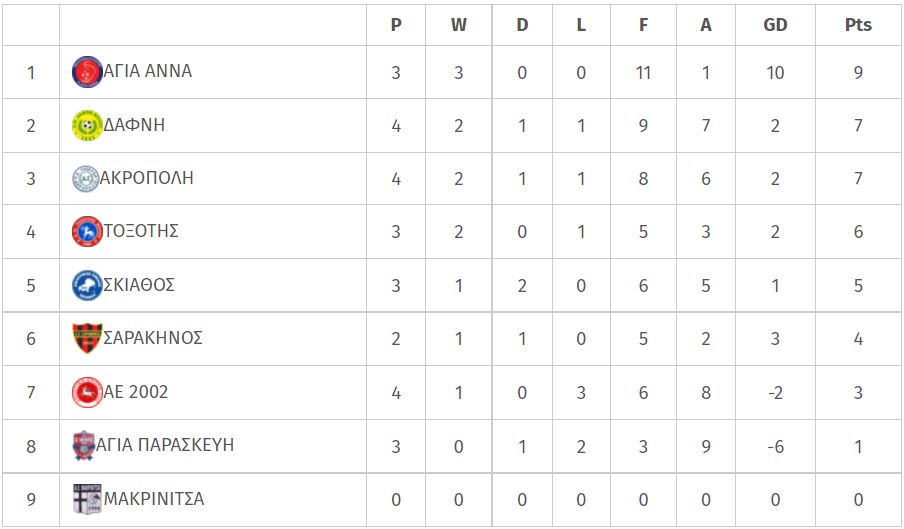
Task: Click the ΑΓΙΑ ΑΝΝΑ team crest
Action: 87,72
